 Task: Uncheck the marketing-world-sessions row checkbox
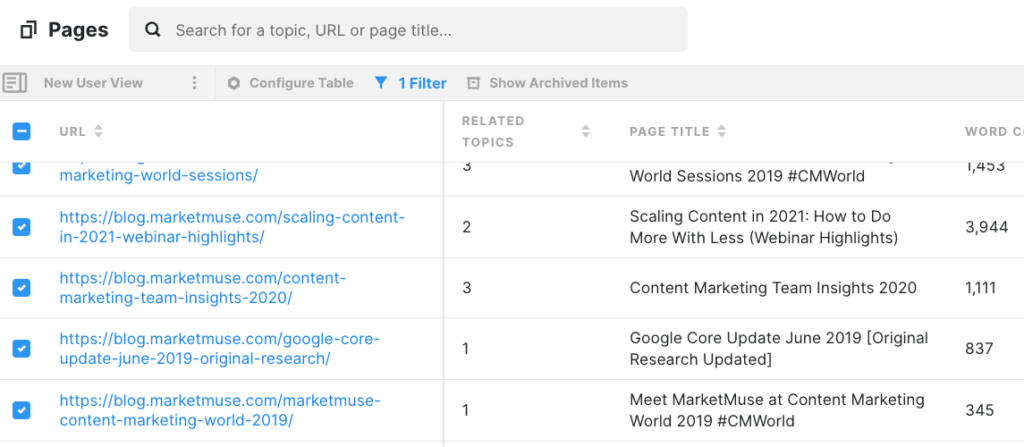point(22,167)
